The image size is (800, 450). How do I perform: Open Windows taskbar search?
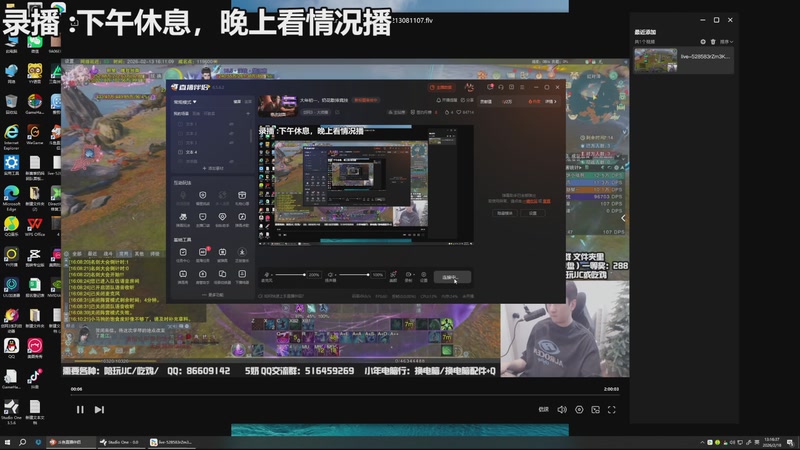pyautogui.click(x=22, y=442)
